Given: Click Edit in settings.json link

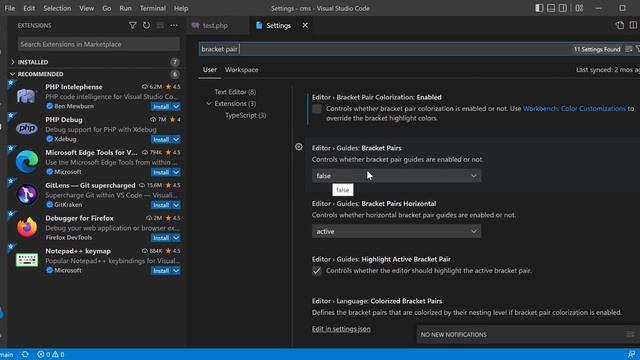Looking at the screenshot, I should point(341,329).
